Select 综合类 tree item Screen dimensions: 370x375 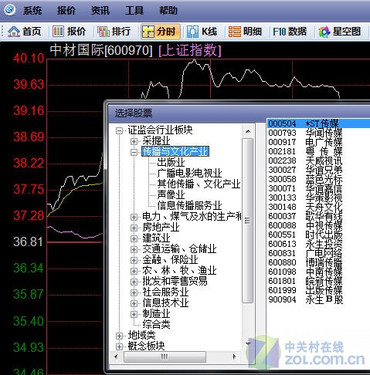click(156, 324)
